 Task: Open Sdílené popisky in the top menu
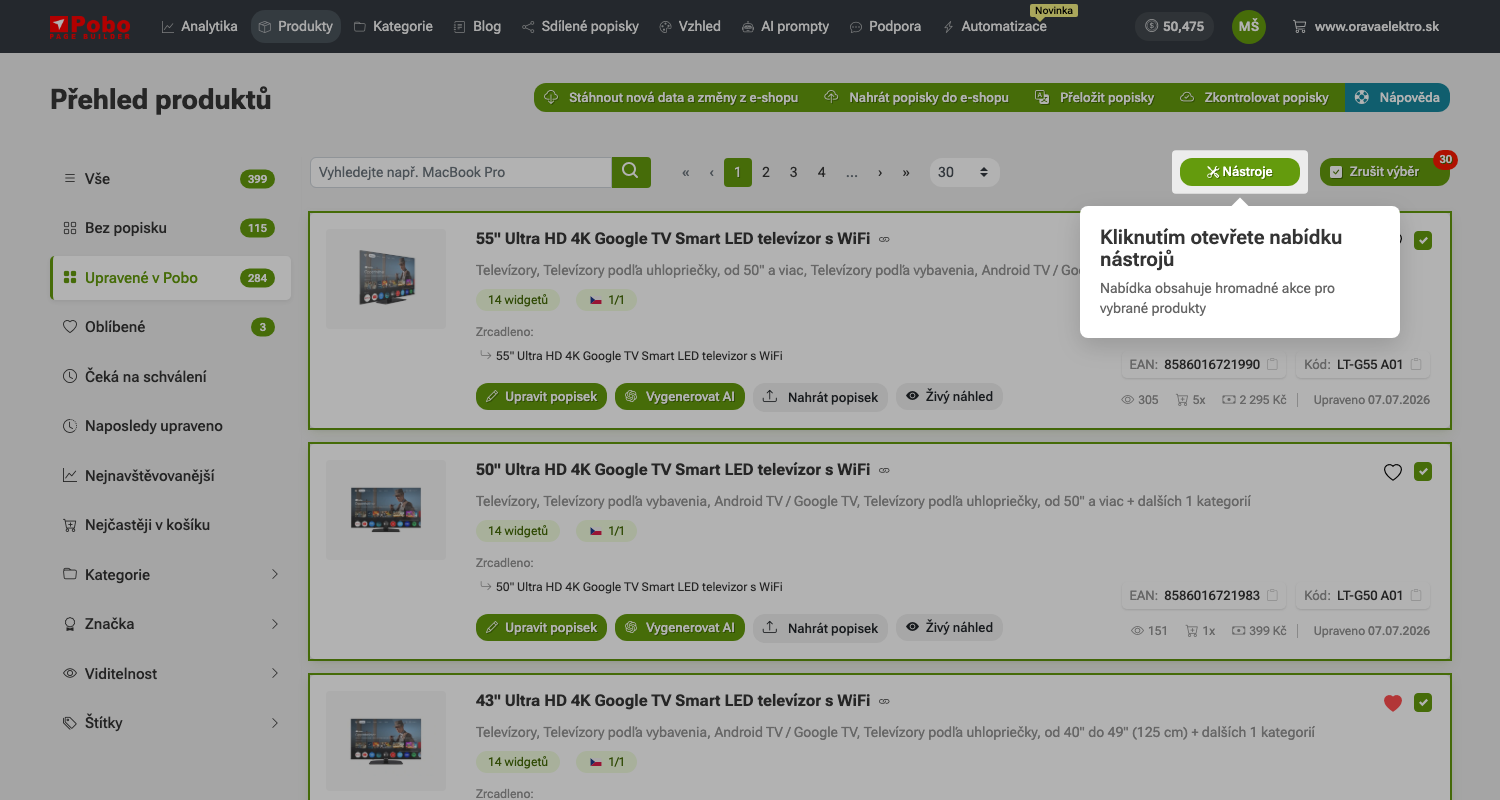coord(580,26)
